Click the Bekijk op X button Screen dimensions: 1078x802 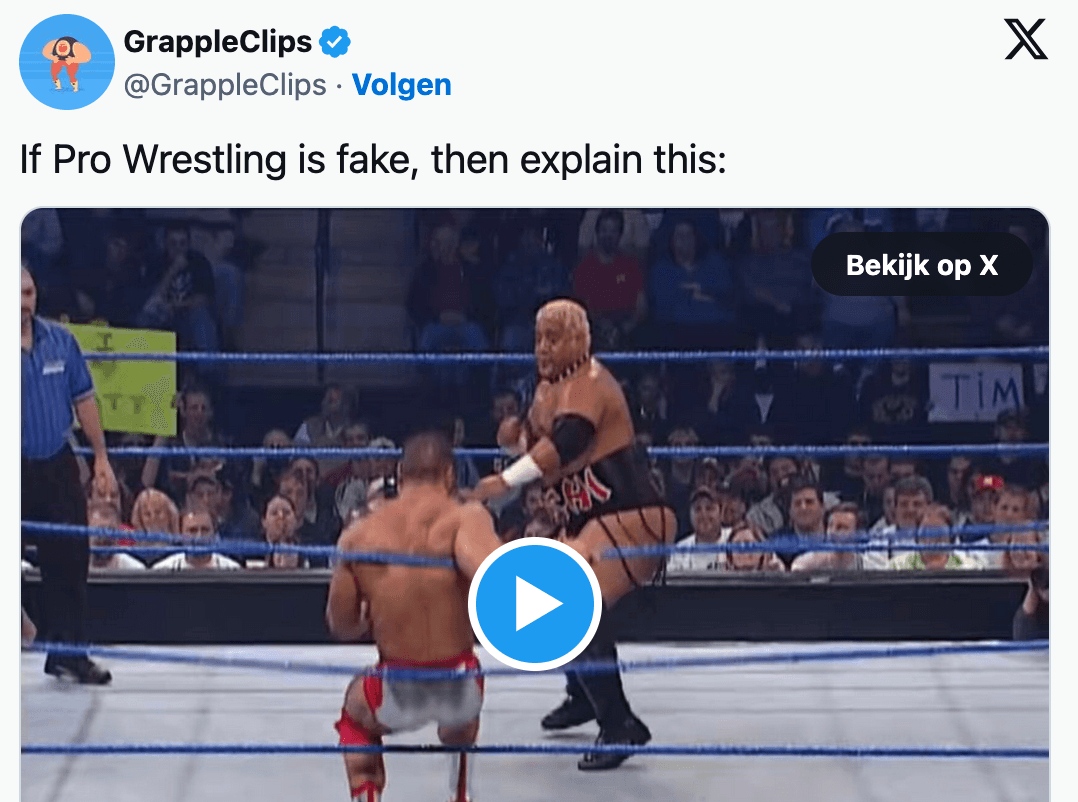click(921, 265)
